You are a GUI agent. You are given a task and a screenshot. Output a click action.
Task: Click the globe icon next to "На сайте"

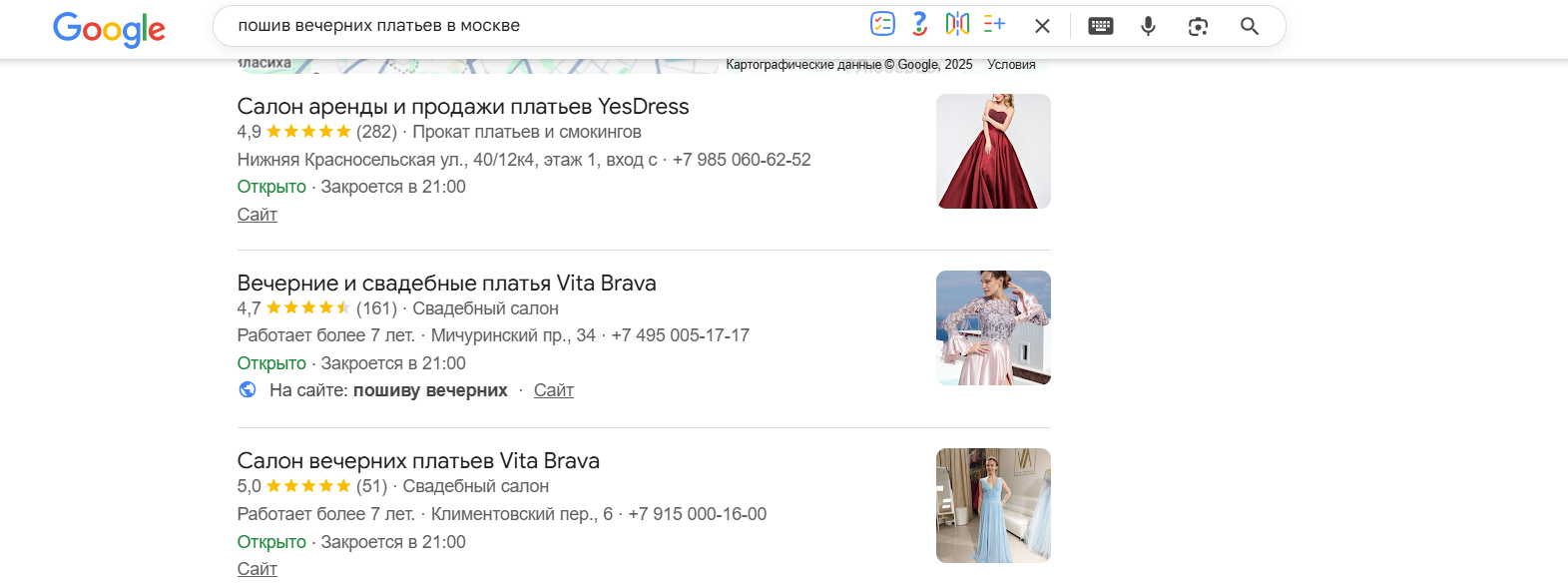pos(248,390)
